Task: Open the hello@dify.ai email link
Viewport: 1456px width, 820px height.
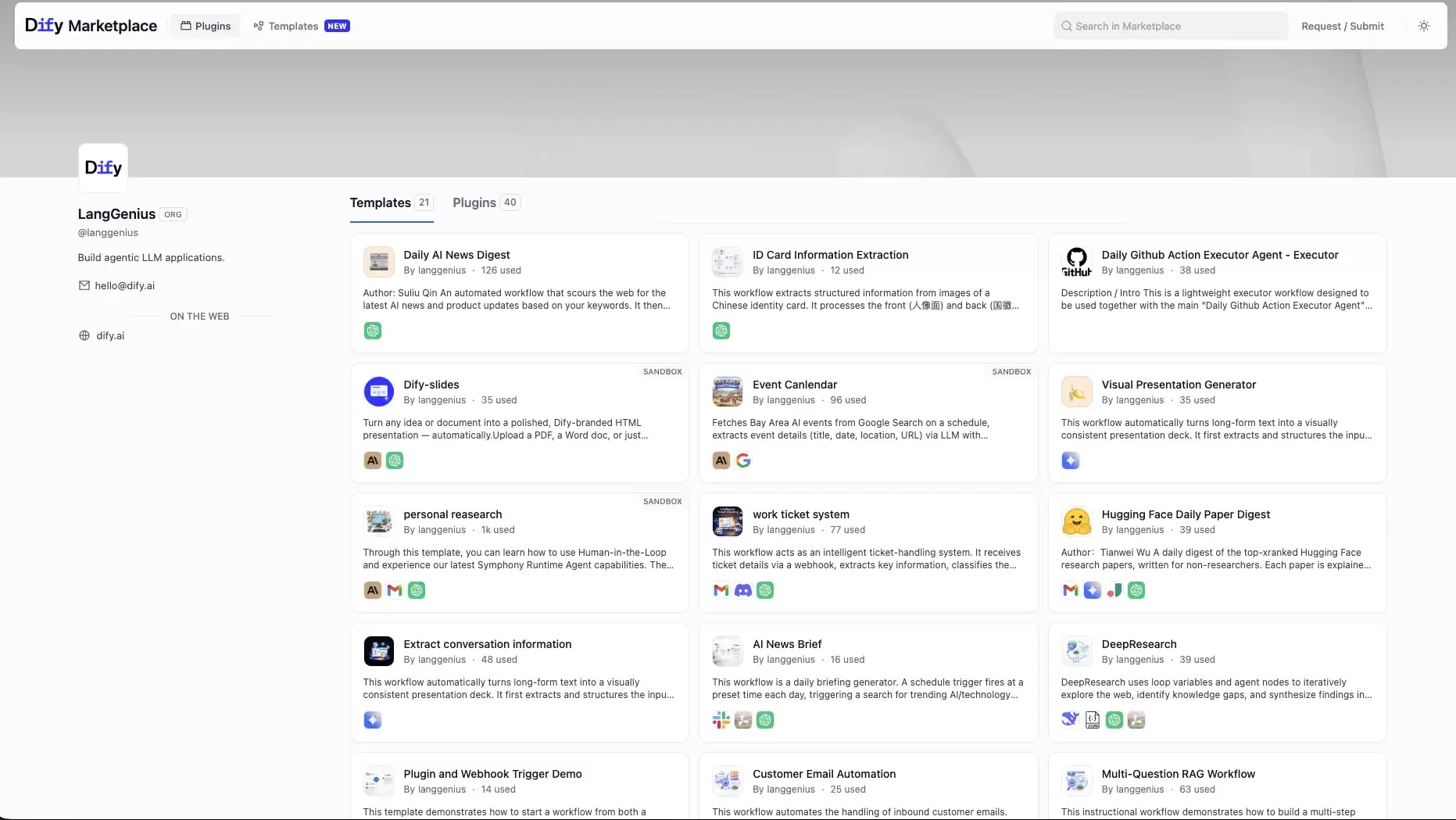Action: click(x=125, y=285)
